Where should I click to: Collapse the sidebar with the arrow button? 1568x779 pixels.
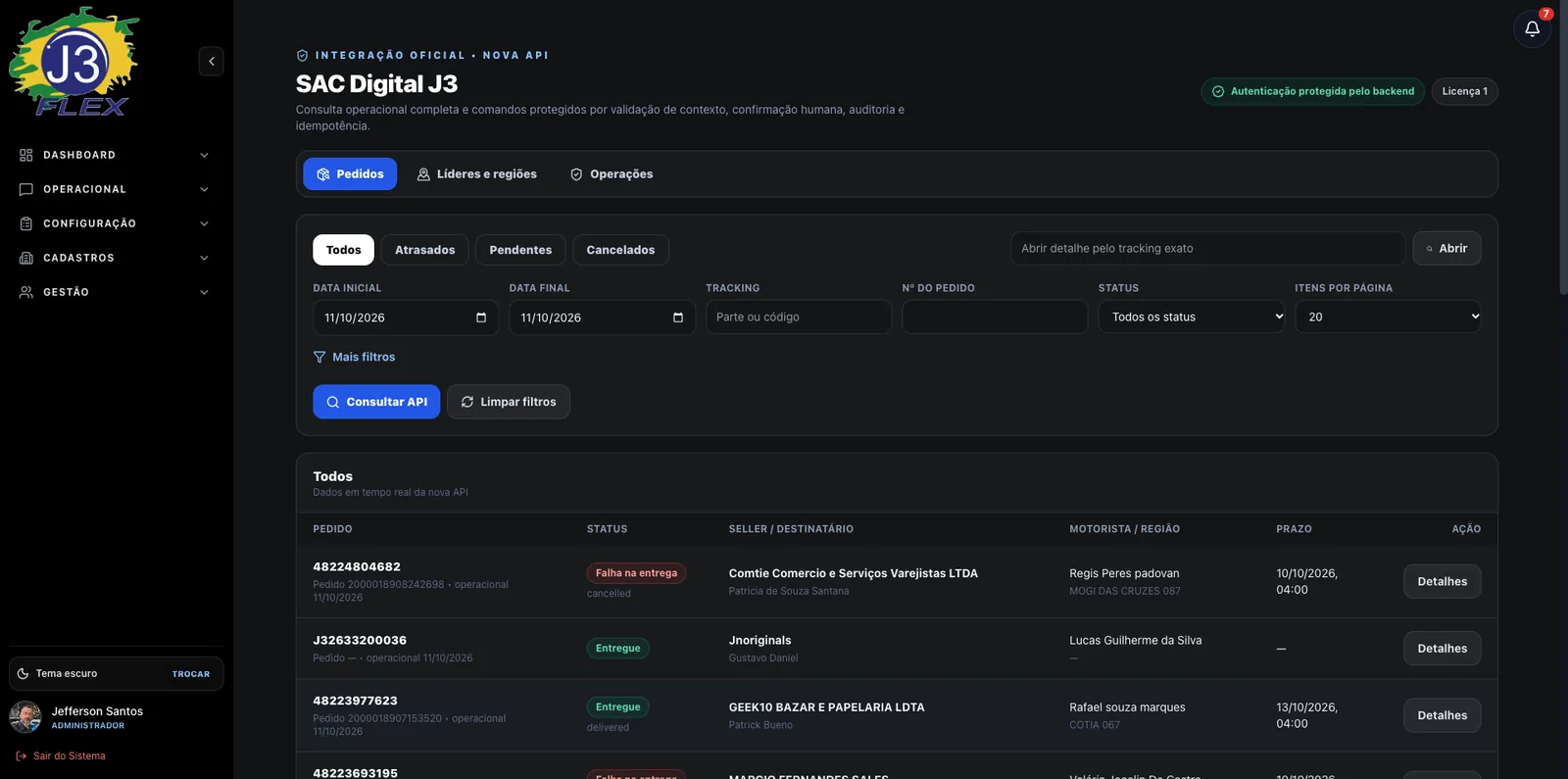pos(211,61)
